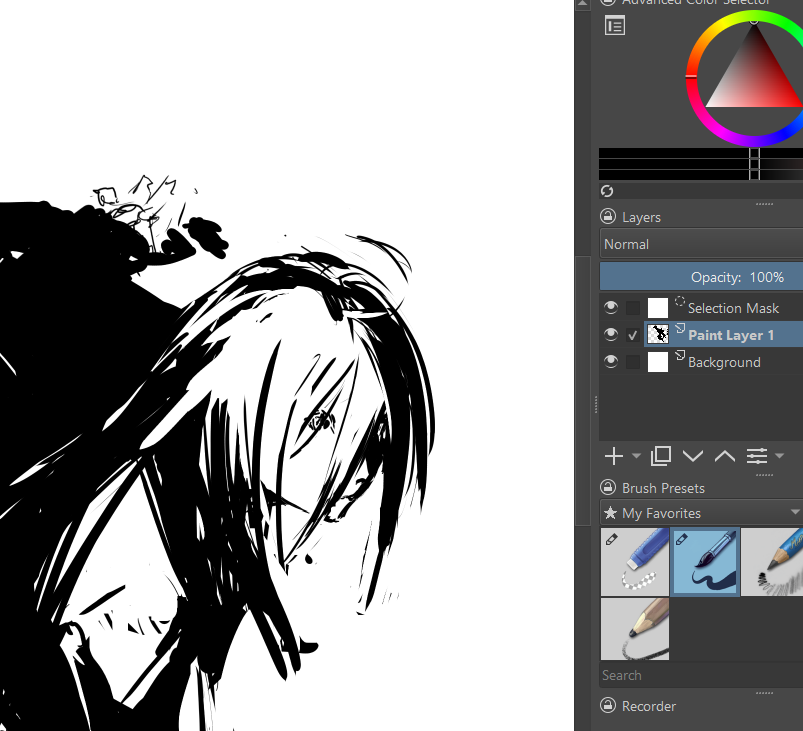
Task: Pick a shade in the color triangle
Action: click(753, 77)
